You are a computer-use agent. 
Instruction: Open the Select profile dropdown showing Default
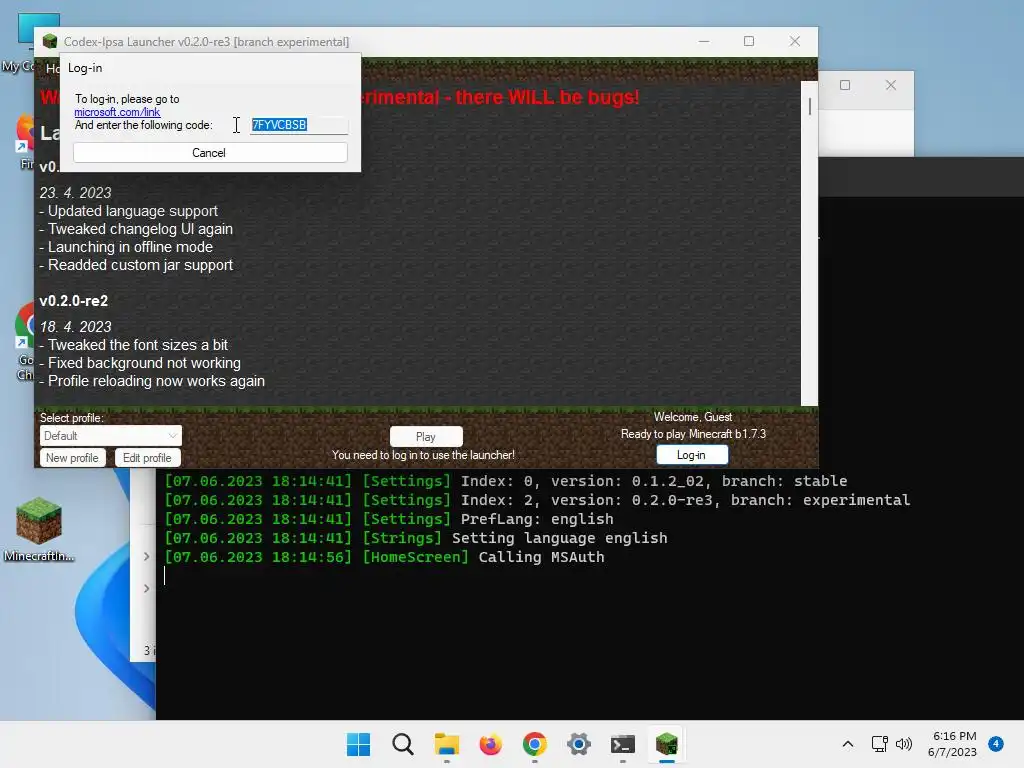[110, 436]
